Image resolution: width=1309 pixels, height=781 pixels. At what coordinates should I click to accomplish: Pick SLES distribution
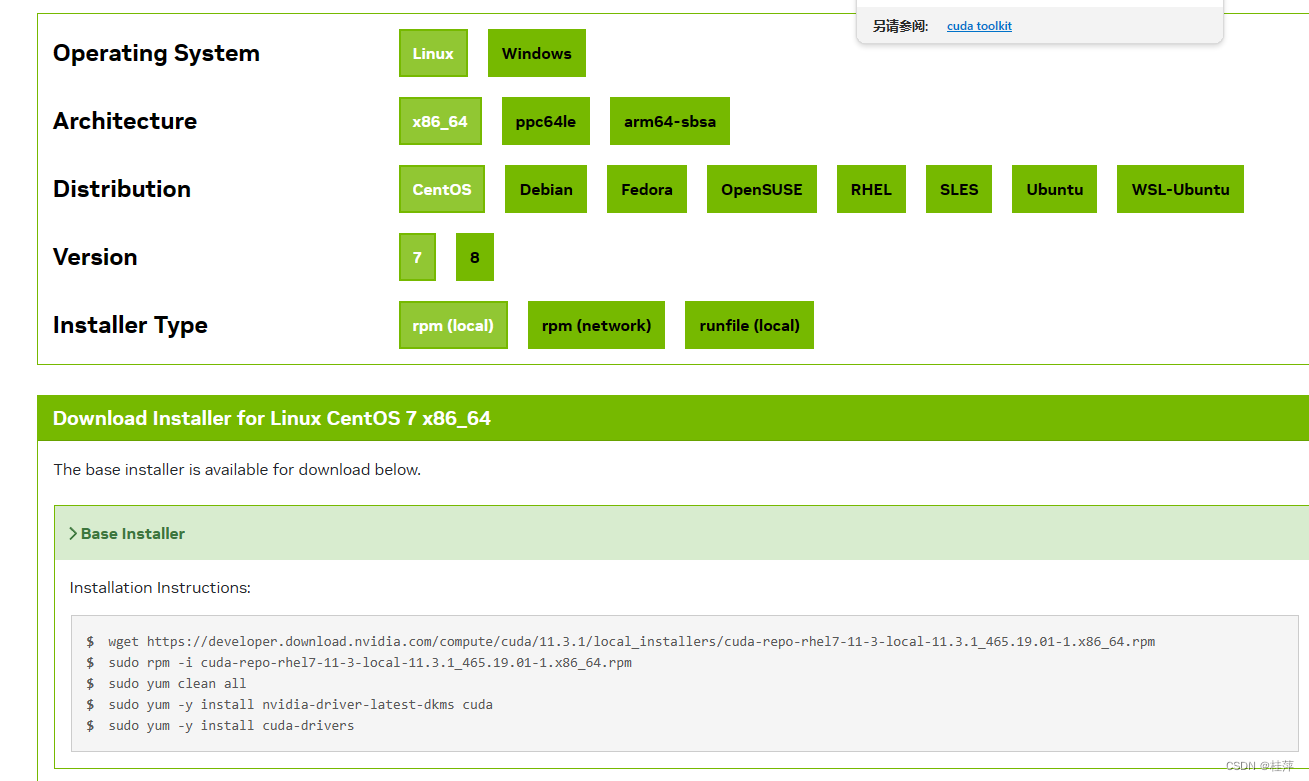click(x=959, y=189)
